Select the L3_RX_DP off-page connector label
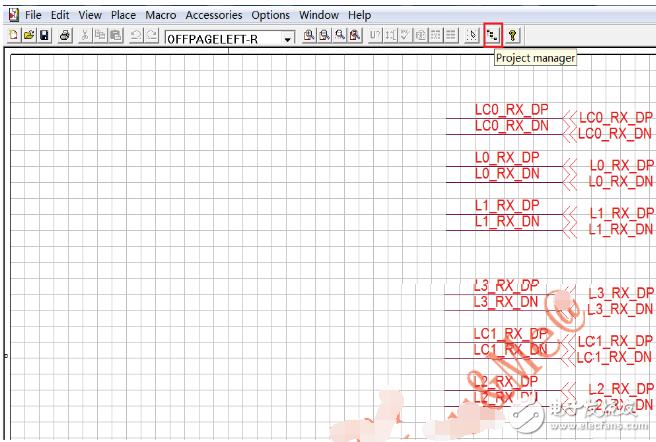The height and width of the screenshot is (442, 656). click(x=621, y=293)
